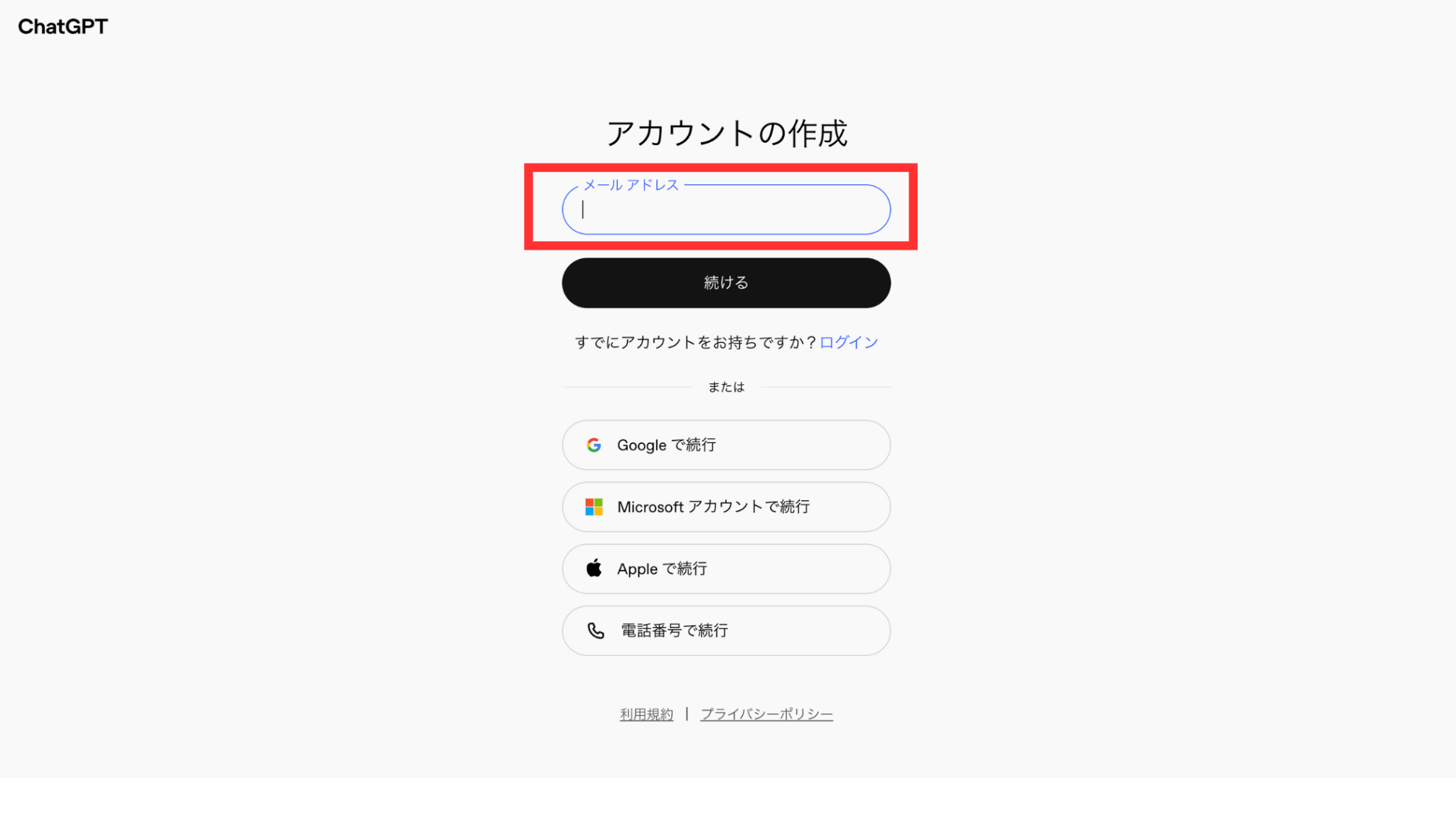Click the Microsoft four-color logo icon

tap(594, 507)
